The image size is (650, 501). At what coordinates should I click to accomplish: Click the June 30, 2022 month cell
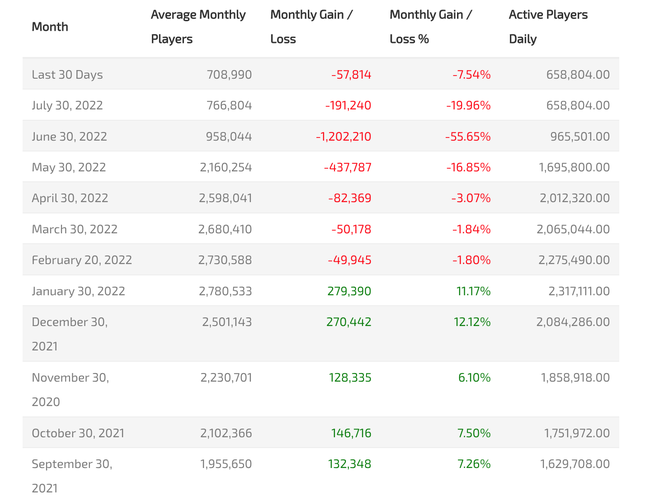click(x=69, y=137)
